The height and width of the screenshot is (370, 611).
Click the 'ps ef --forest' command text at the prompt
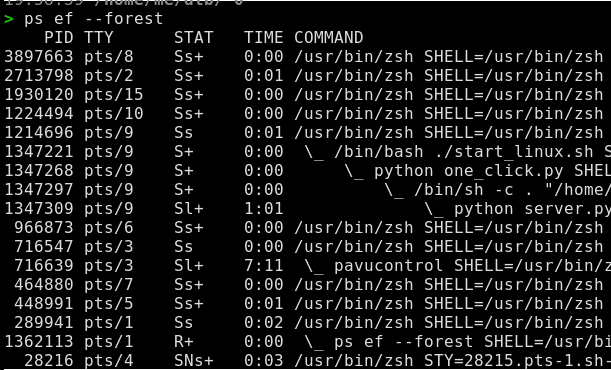point(93,19)
